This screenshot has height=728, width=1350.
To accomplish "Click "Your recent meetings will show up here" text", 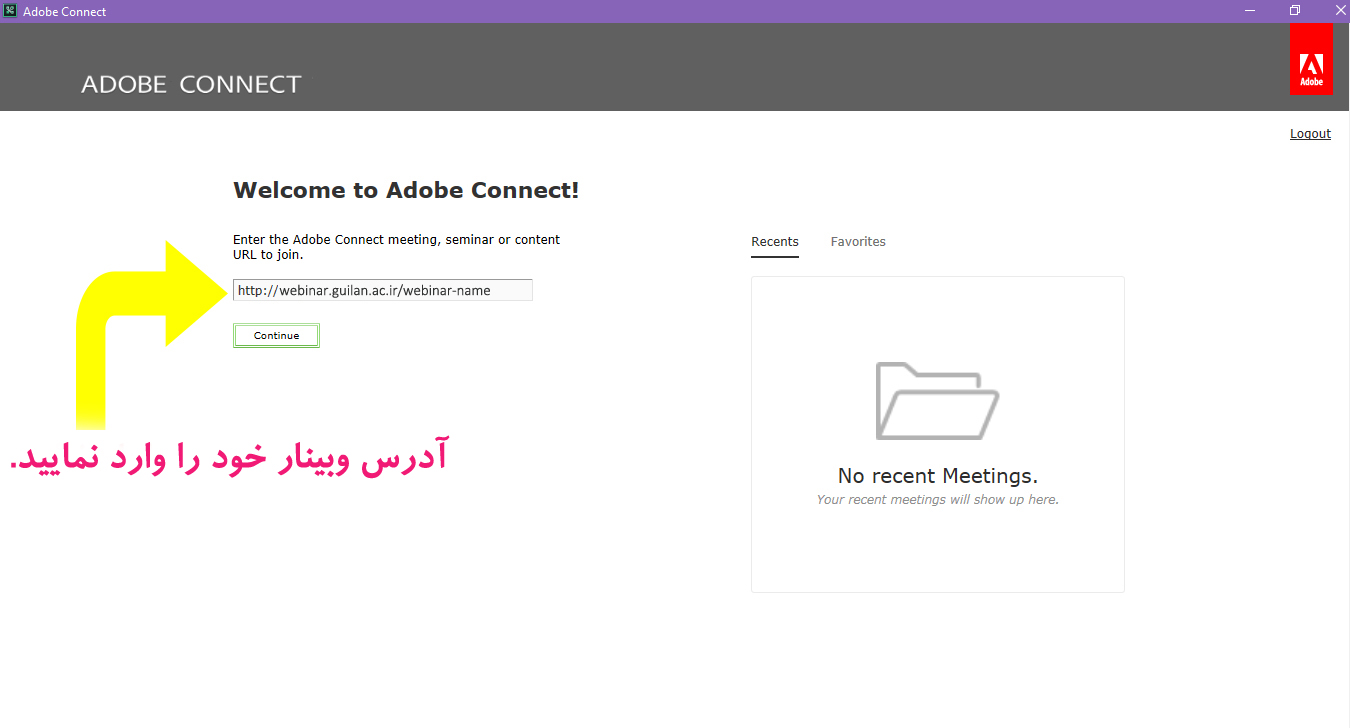I will [937, 500].
